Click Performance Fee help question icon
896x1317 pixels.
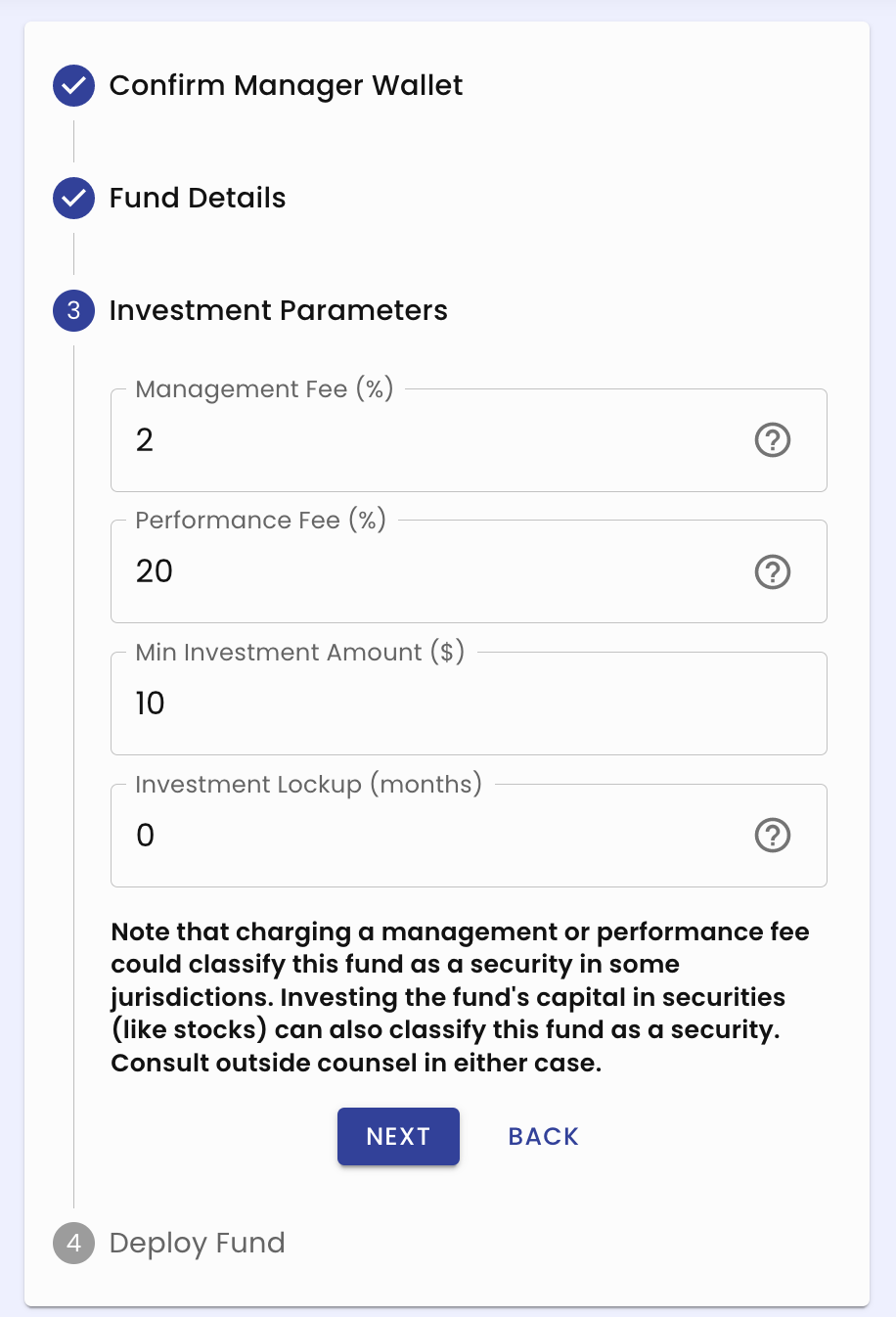pos(773,571)
